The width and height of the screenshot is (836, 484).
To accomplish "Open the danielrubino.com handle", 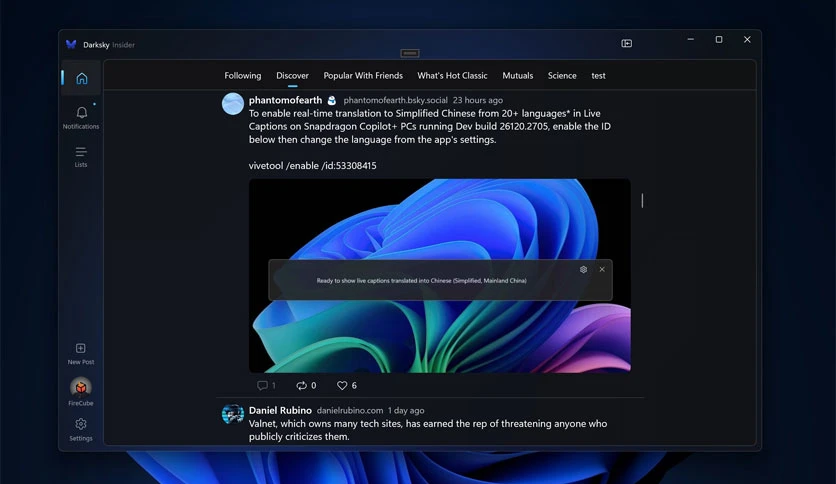I will (x=350, y=410).
